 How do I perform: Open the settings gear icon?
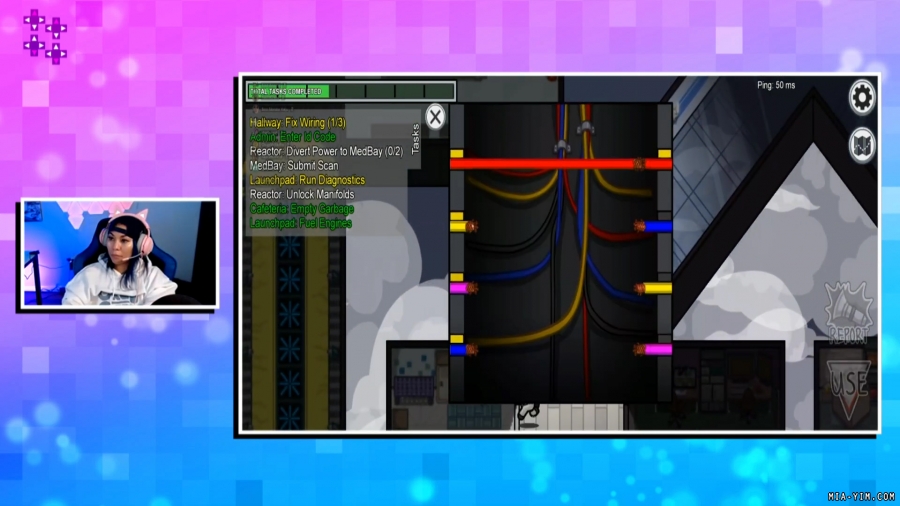tap(862, 97)
